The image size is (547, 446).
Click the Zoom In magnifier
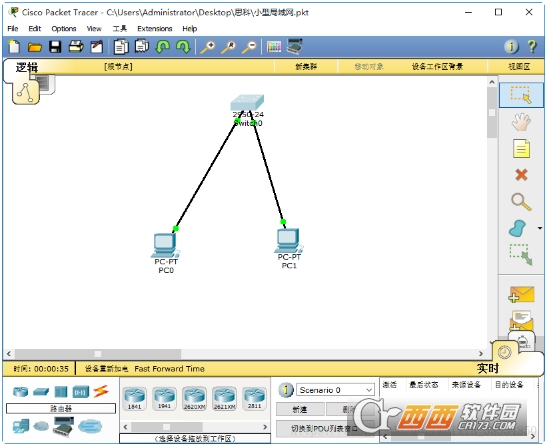[208, 47]
